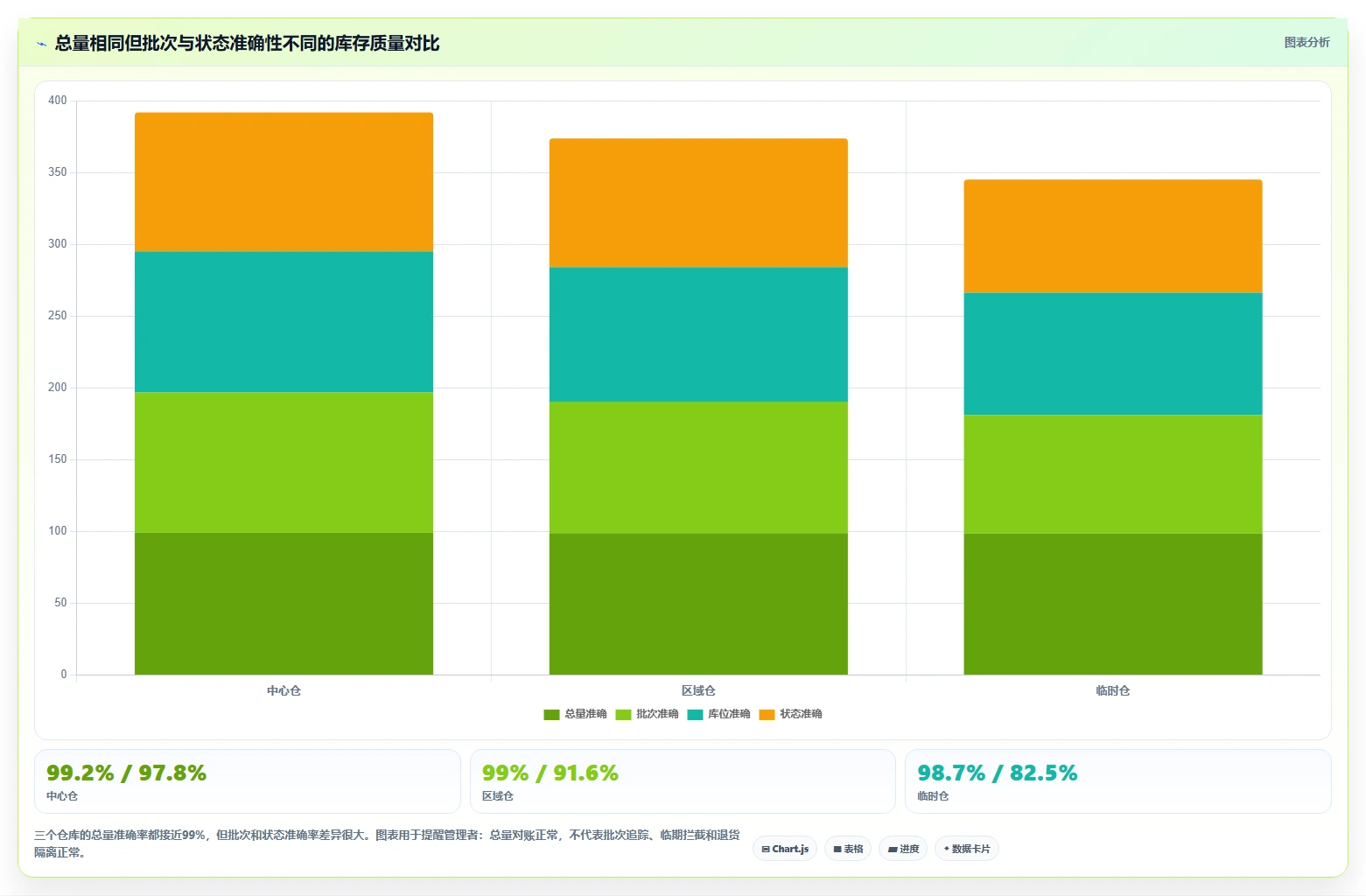Click the 350 tick on the y-axis

58,172
